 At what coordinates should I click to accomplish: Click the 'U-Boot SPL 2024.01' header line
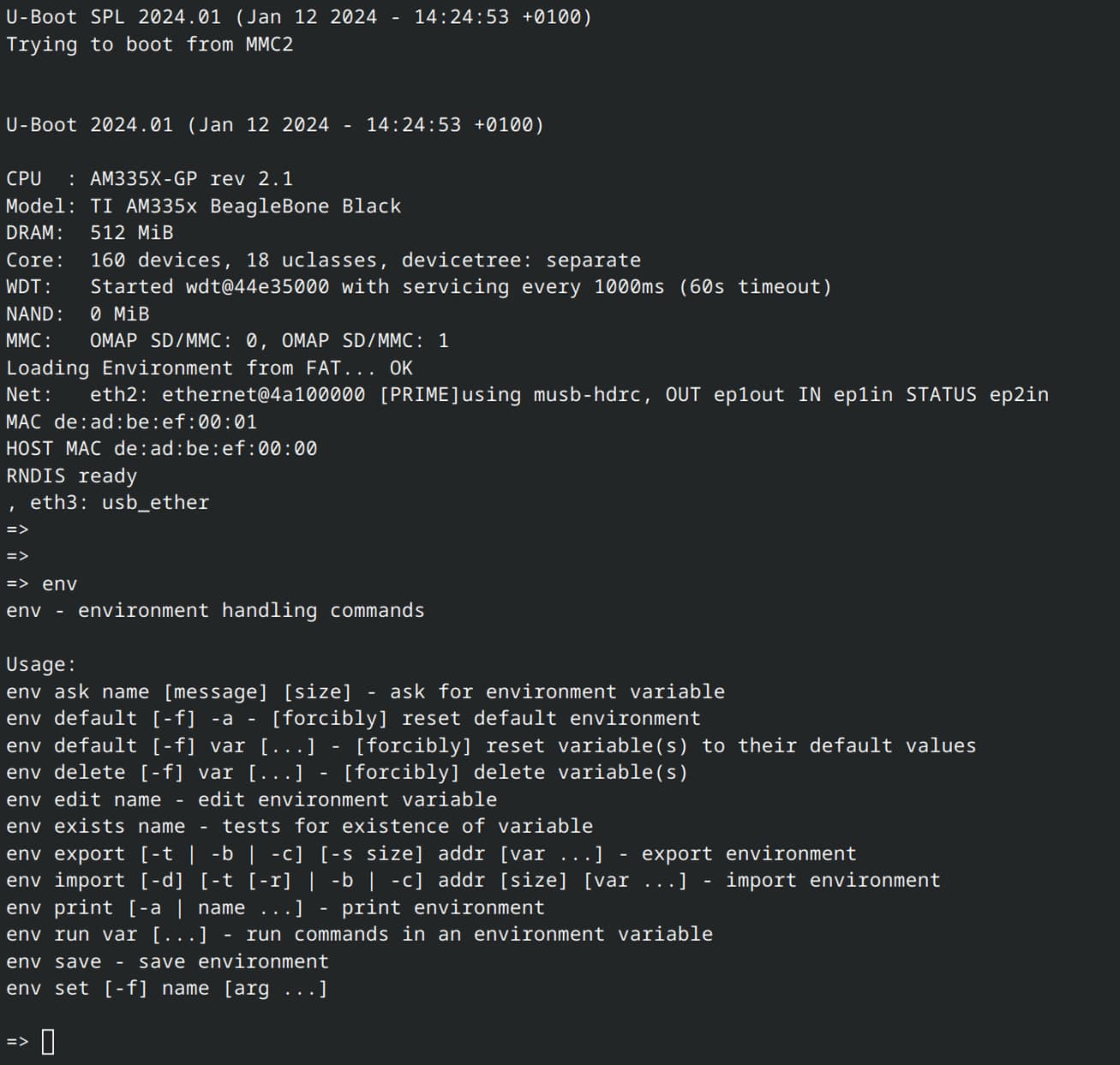click(x=298, y=17)
